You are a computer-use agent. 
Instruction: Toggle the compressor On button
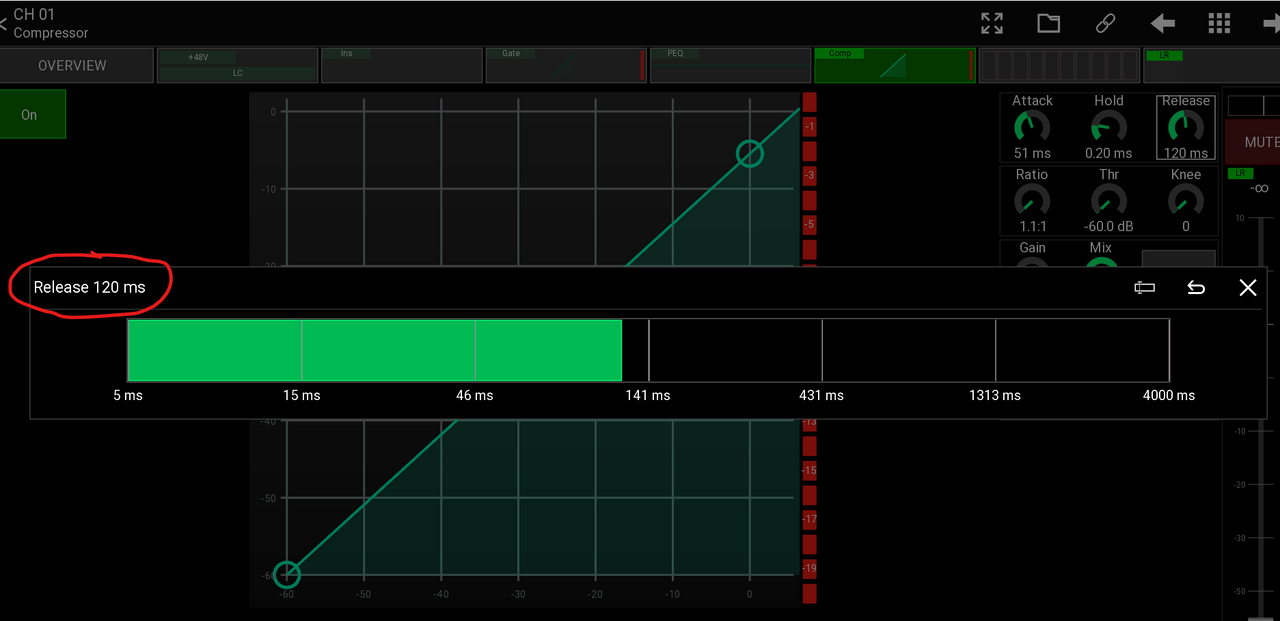click(32, 114)
